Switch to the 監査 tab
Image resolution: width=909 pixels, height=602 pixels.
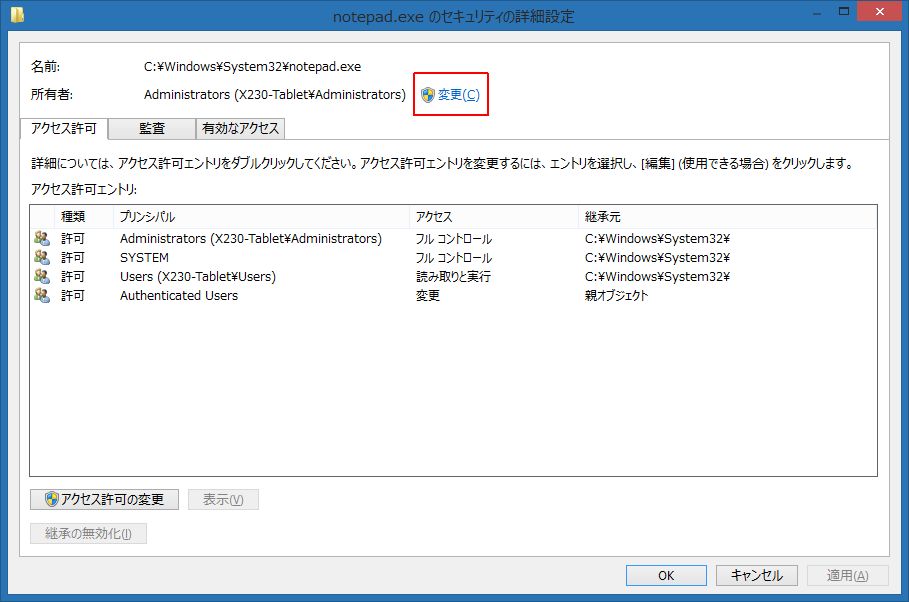tap(152, 128)
